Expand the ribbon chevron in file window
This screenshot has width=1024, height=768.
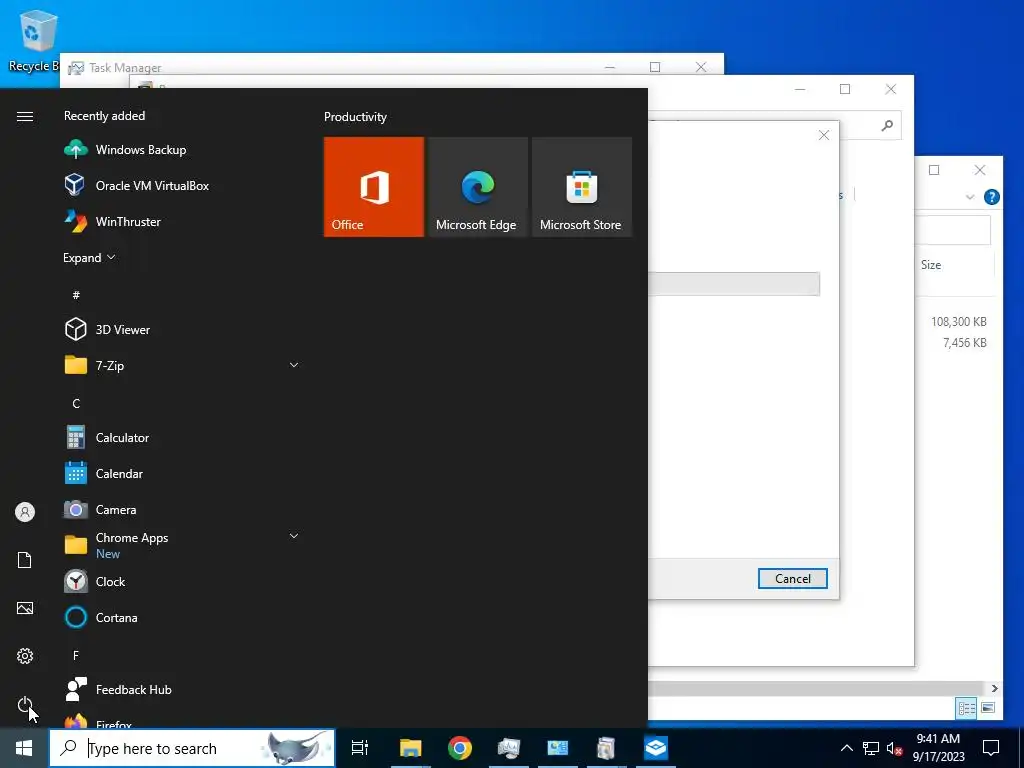pos(970,197)
